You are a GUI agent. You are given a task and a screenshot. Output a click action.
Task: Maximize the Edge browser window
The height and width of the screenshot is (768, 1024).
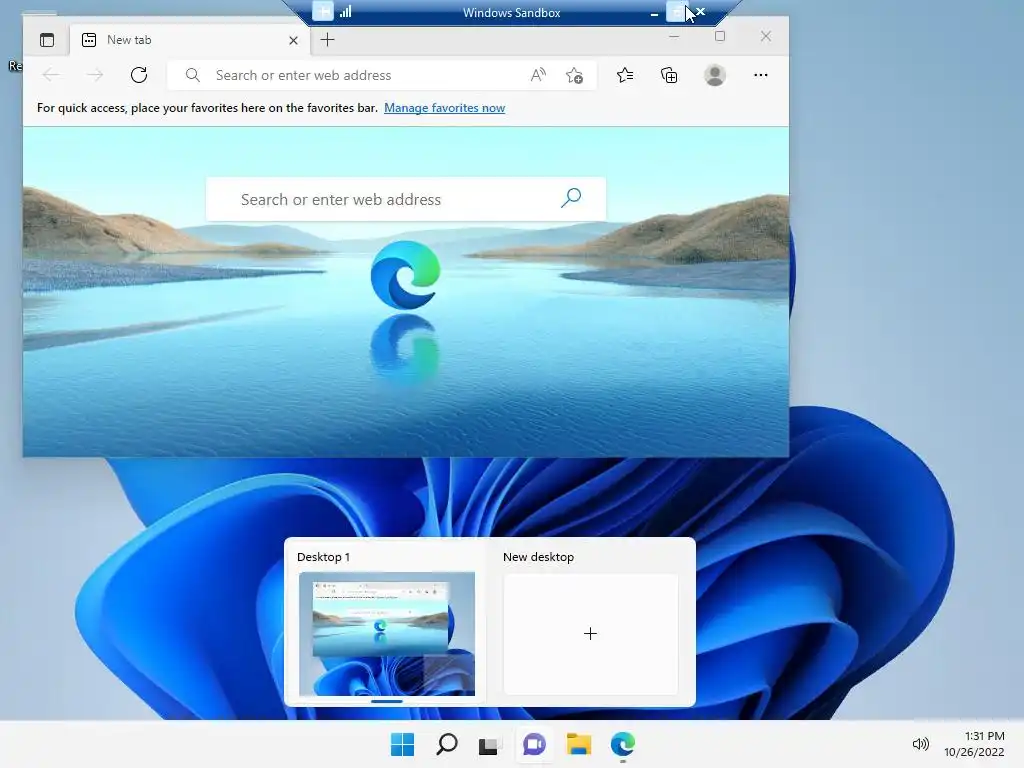720,37
